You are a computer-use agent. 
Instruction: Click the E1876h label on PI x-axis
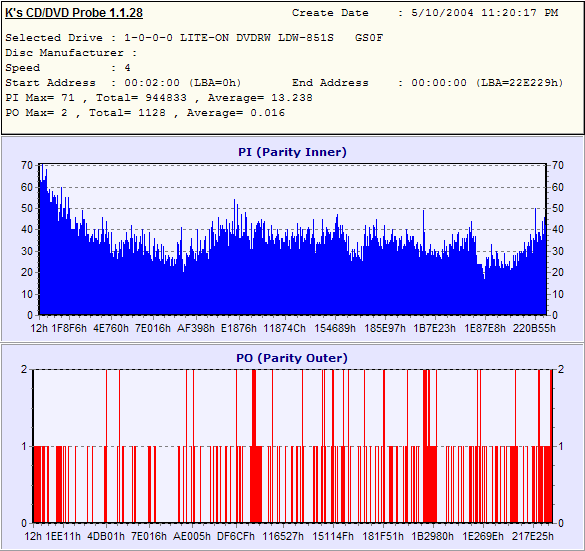point(239,328)
